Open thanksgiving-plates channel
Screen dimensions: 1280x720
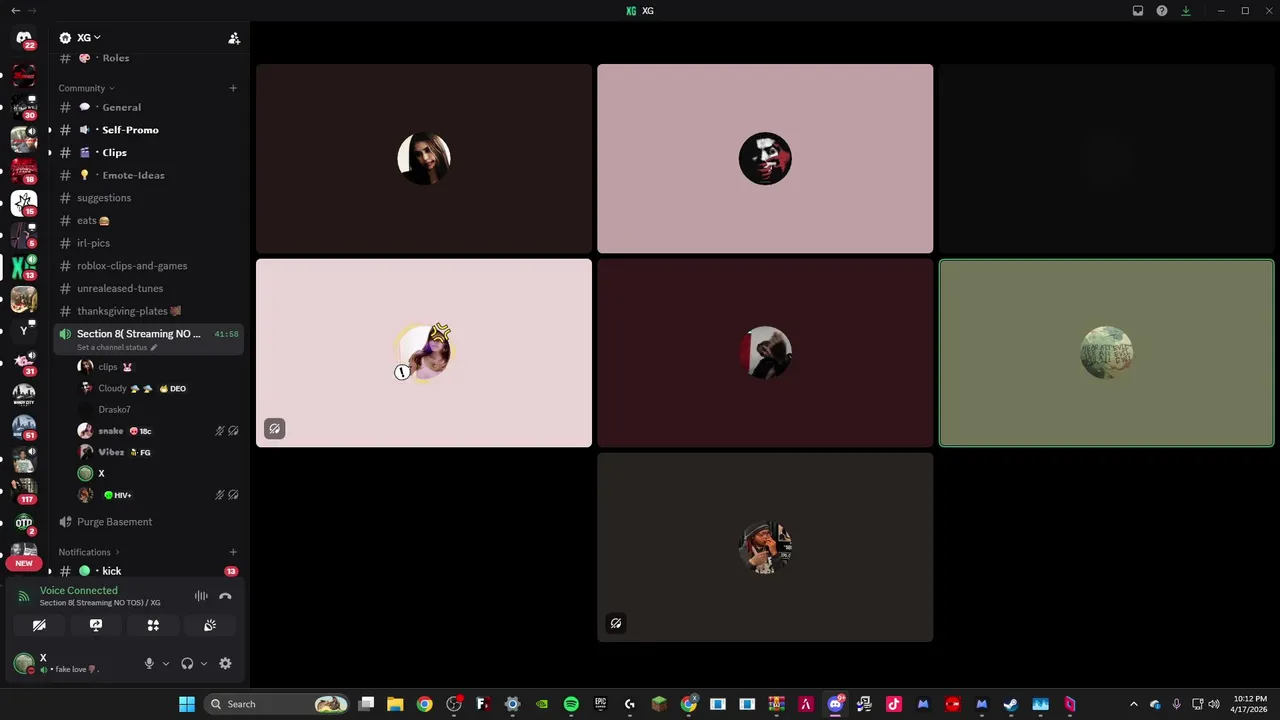[x=148, y=311]
